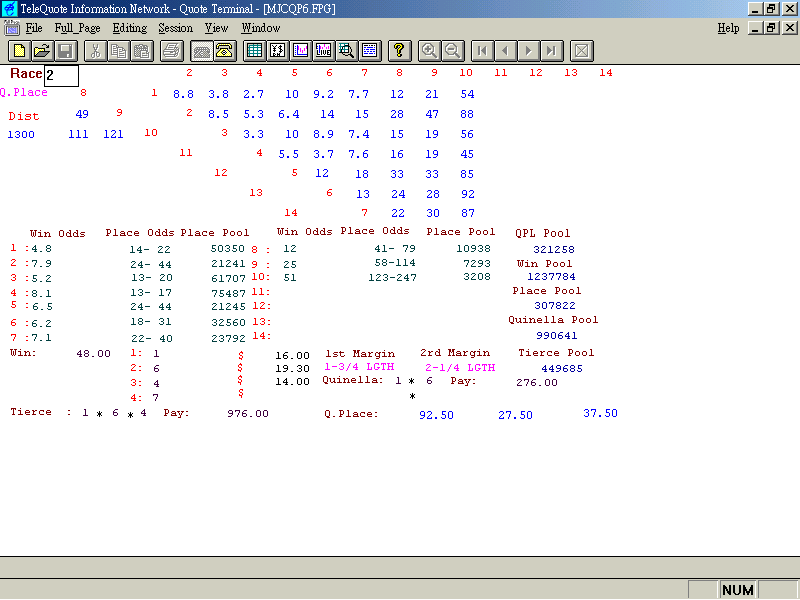800x600 pixels.
Task: Click the NUM status bar indicator
Action: tap(738, 590)
